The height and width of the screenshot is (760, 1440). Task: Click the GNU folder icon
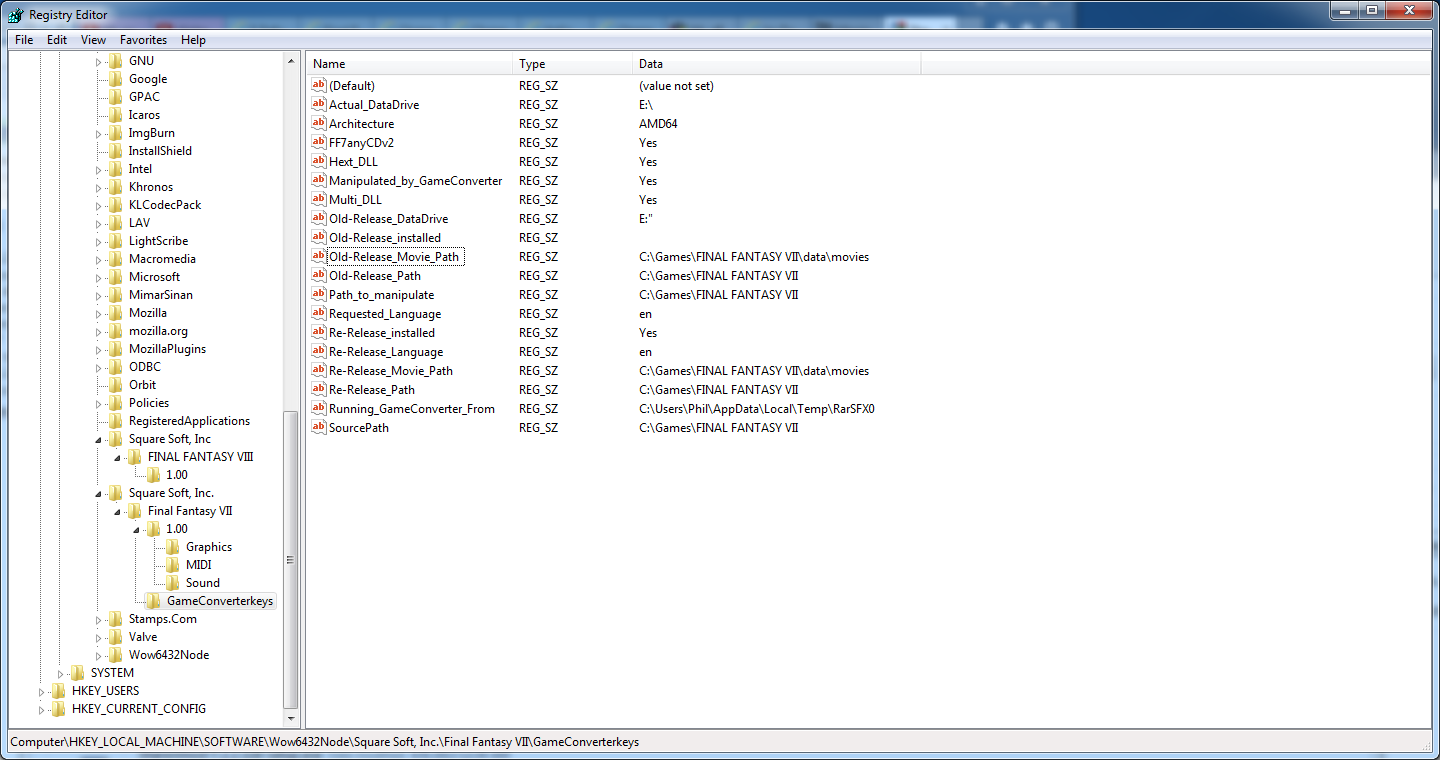pyautogui.click(x=116, y=61)
